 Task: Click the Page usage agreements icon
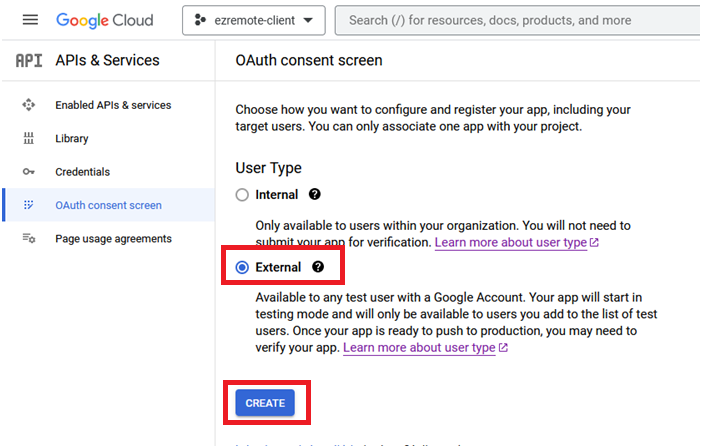(29, 238)
